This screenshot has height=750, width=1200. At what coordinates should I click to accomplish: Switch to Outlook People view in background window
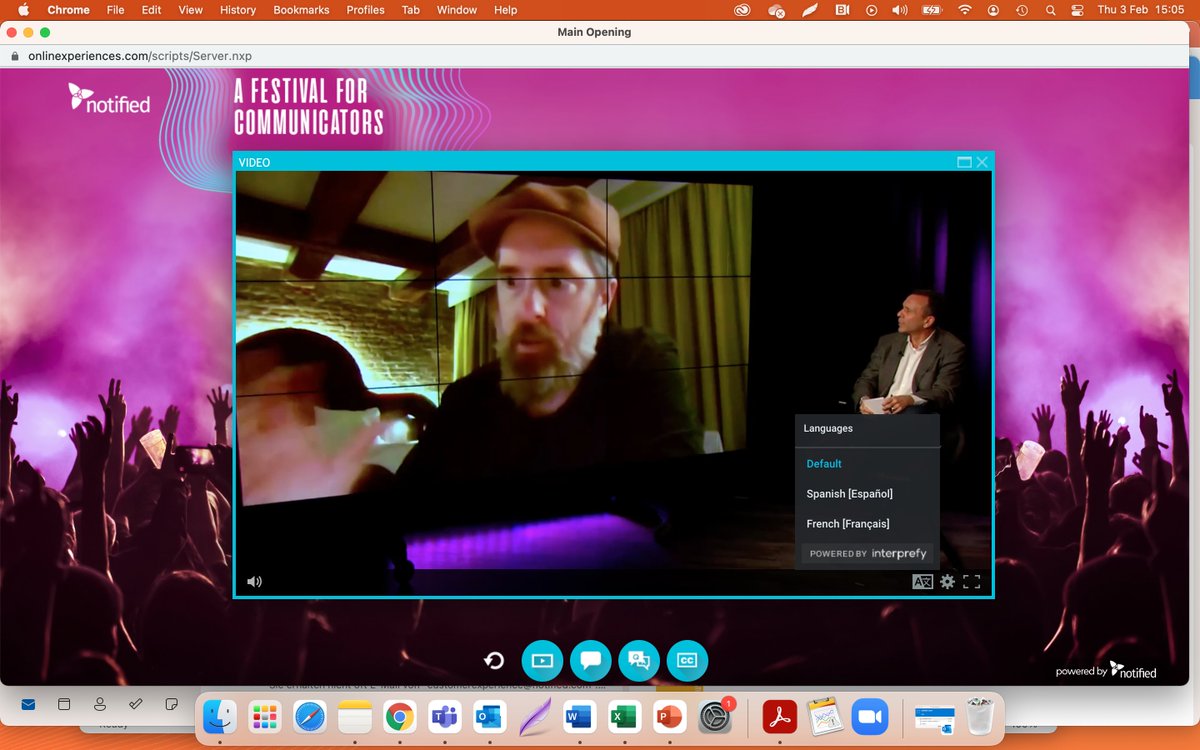[x=100, y=704]
